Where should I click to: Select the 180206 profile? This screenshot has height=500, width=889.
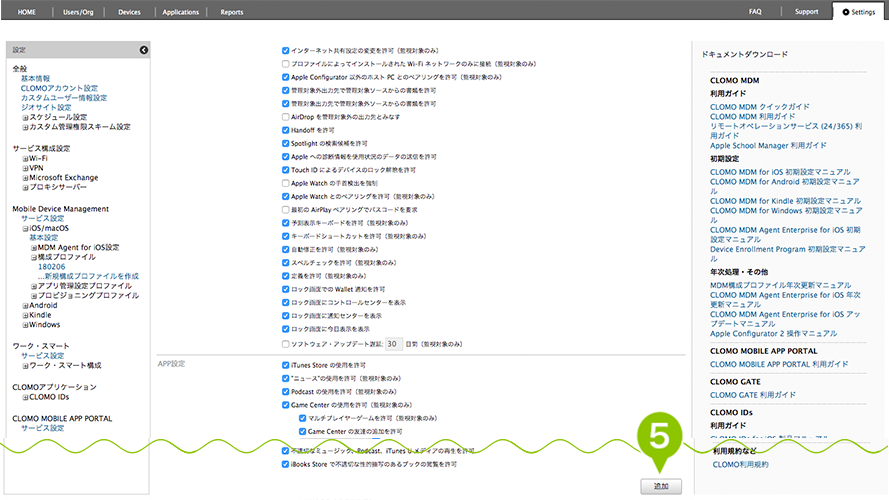coord(52,266)
